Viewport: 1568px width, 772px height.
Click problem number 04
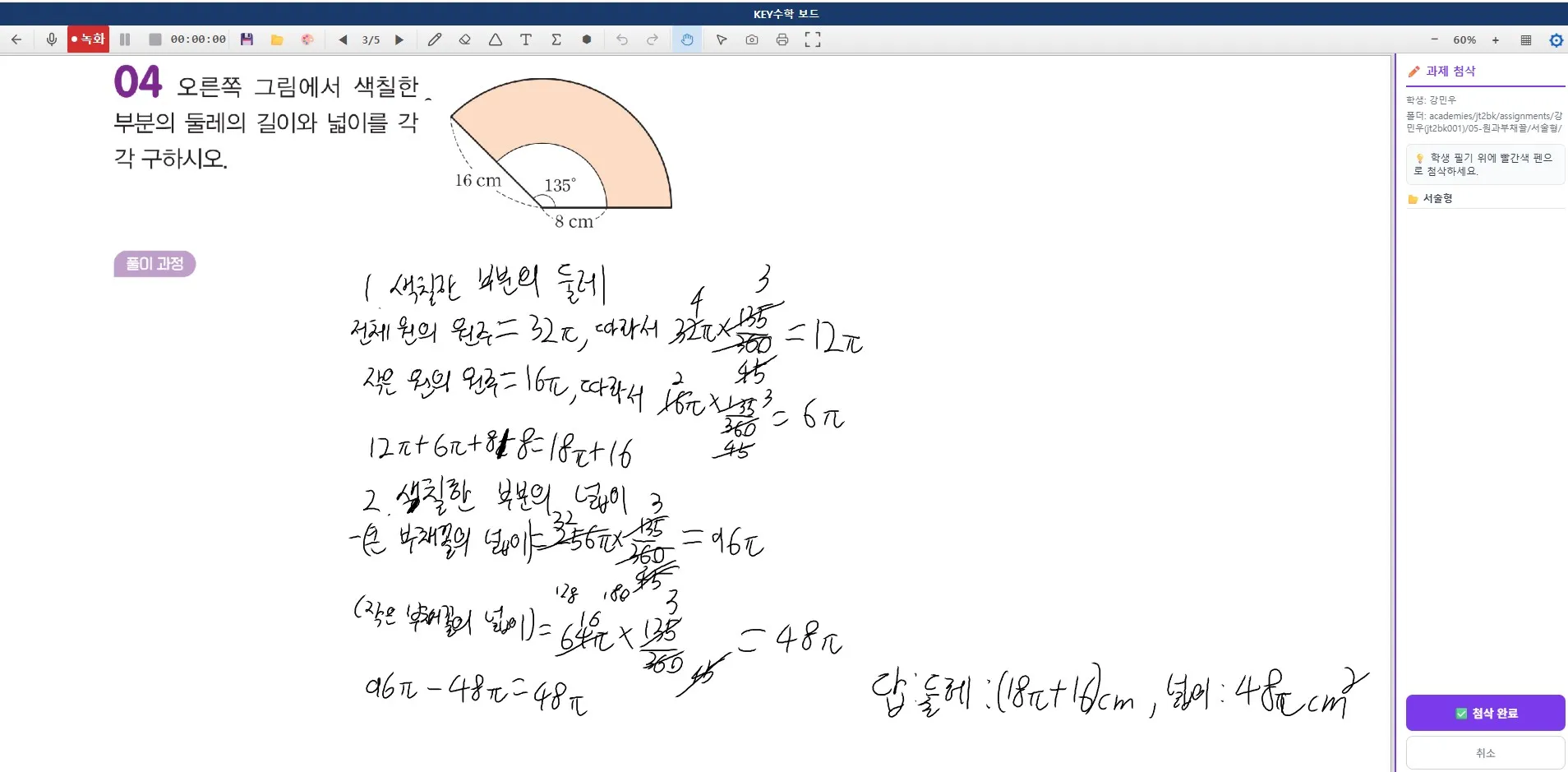tap(138, 82)
